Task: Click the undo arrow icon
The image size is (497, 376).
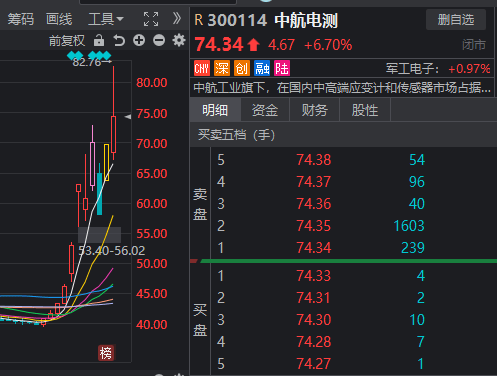Action: 119,41
